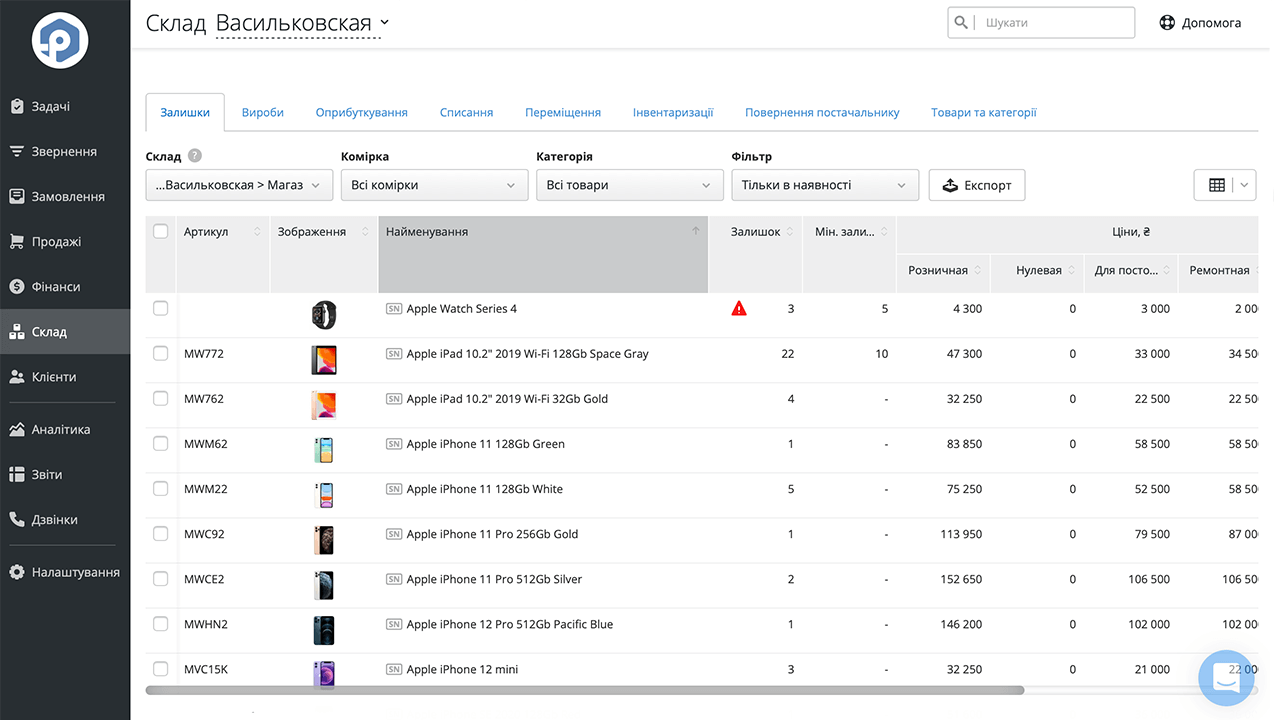1280x720 pixels.
Task: Sort by Залишок column arrows
Action: 789,231
